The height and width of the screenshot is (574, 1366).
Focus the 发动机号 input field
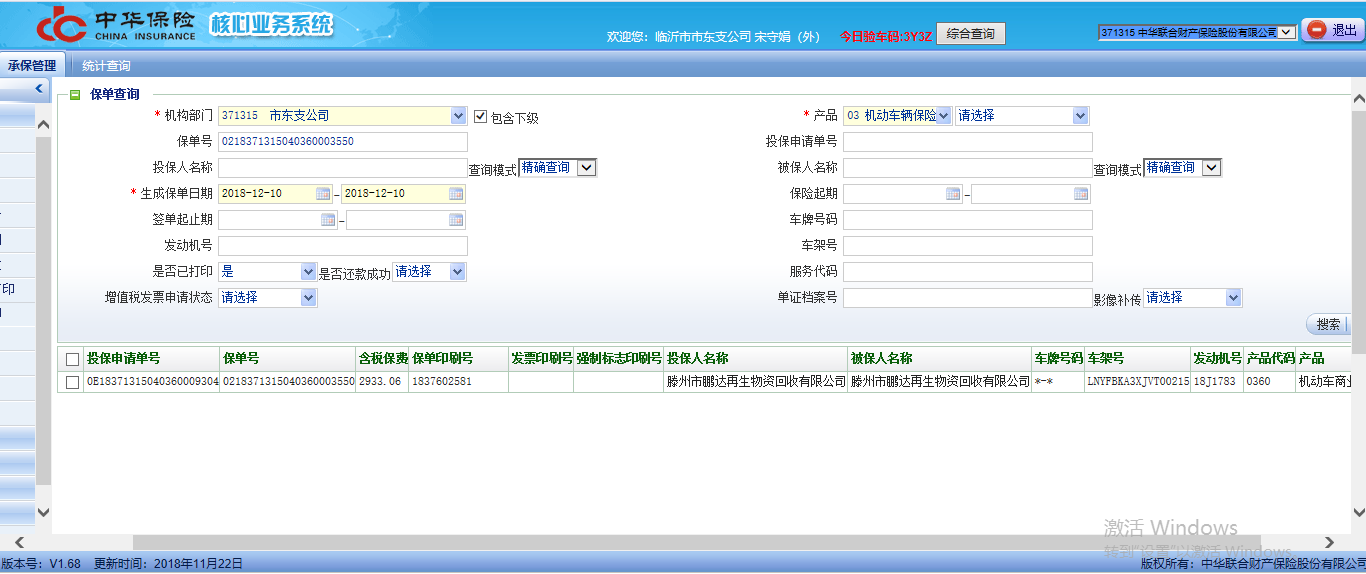point(343,246)
